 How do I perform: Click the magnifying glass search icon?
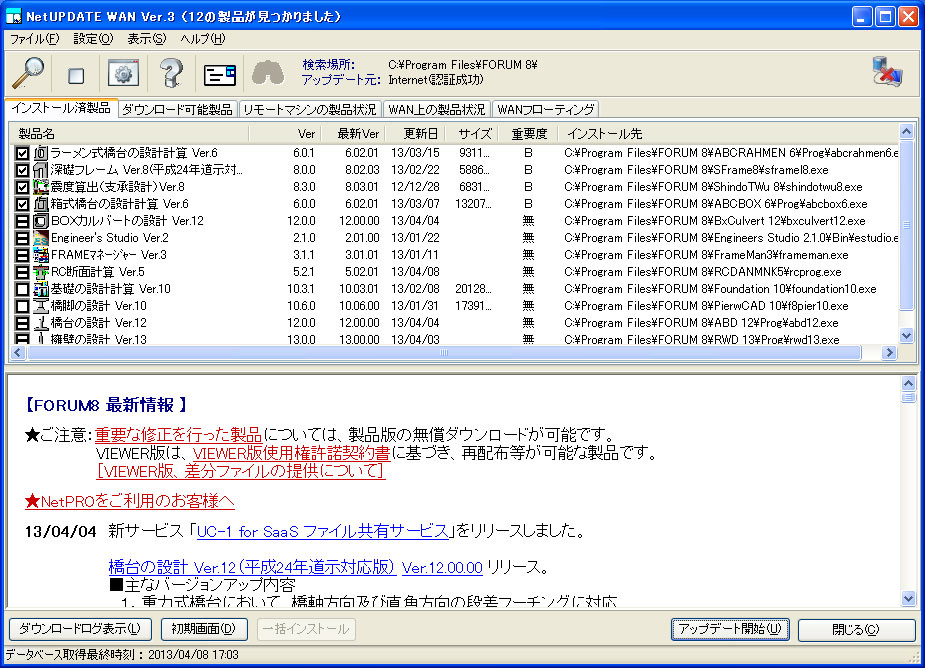(x=28, y=73)
